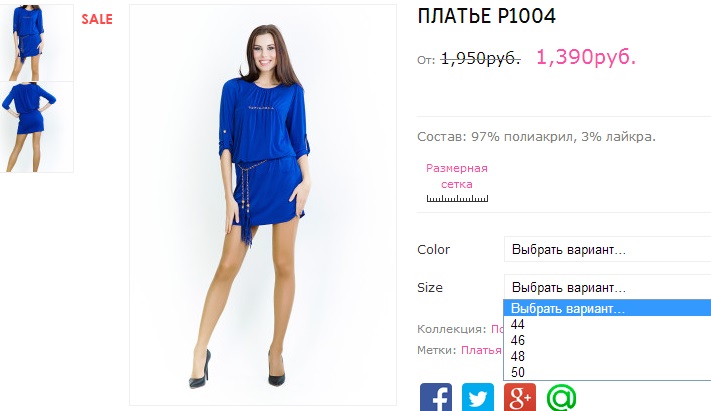Show the front-view dress thumbnail
The width and height of the screenshot is (711, 411).
37,43
